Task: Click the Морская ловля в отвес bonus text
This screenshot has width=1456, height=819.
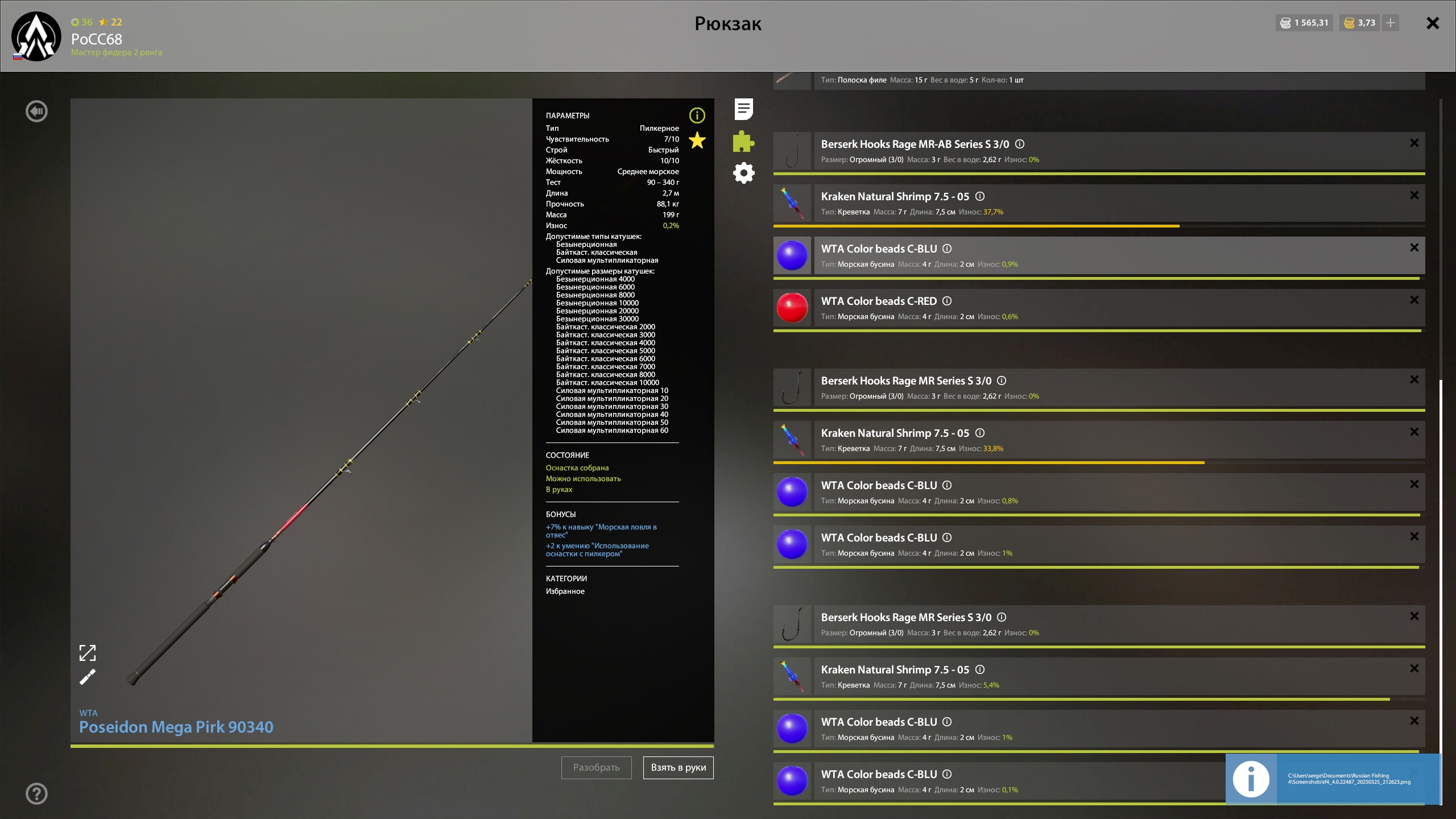Action: click(601, 531)
